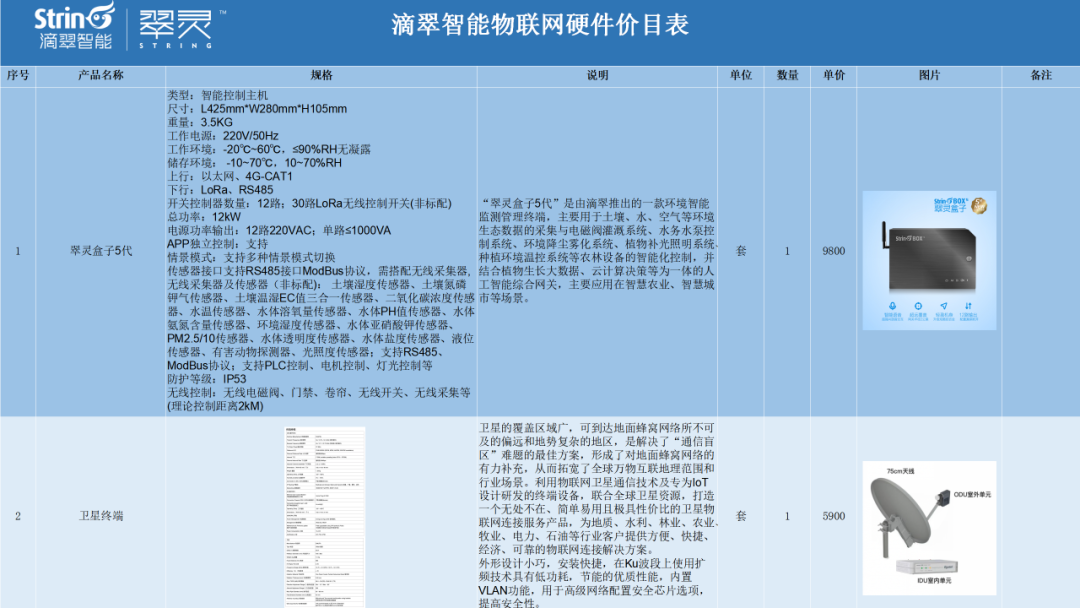The width and height of the screenshot is (1080, 608).
Task: Click the 翠灵 STRING brand logo
Action: (175, 27)
